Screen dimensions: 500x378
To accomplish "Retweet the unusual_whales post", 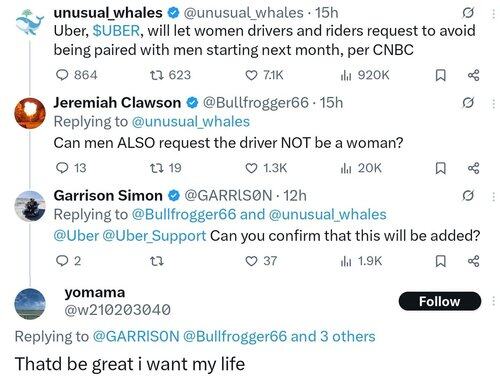I will click(x=170, y=75).
